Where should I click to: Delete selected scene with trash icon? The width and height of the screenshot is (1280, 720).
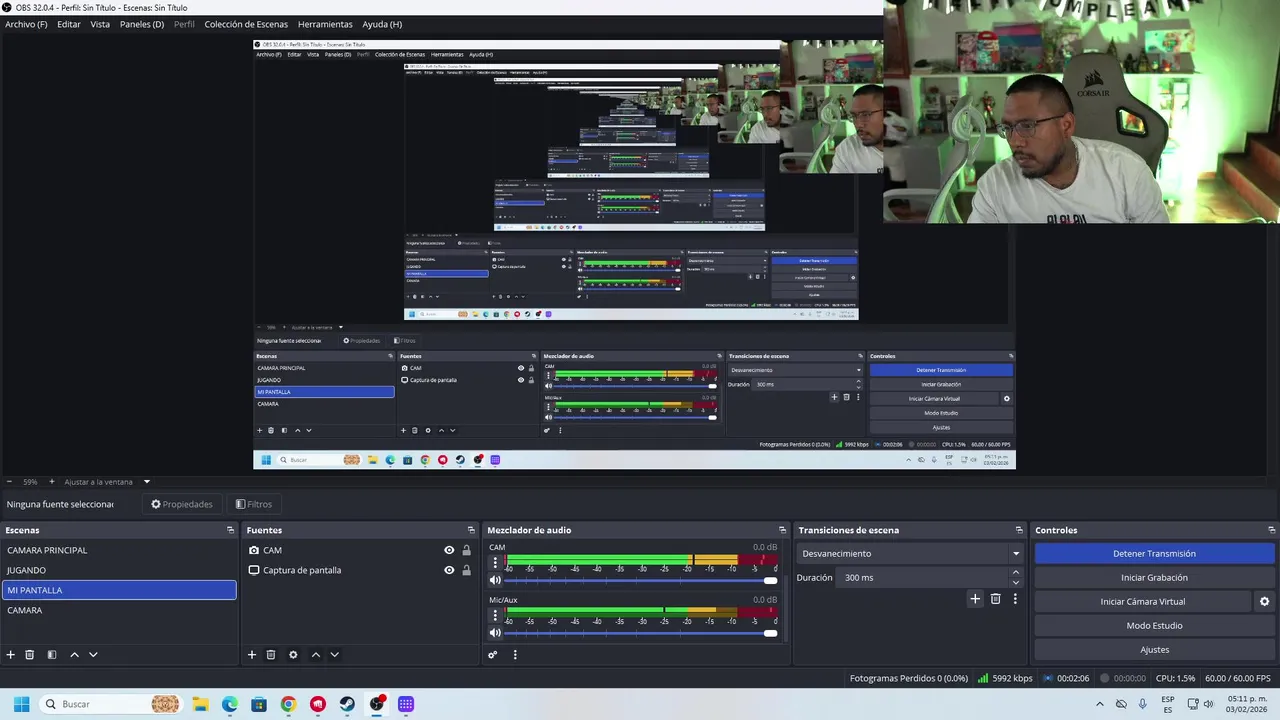pyautogui.click(x=30, y=655)
